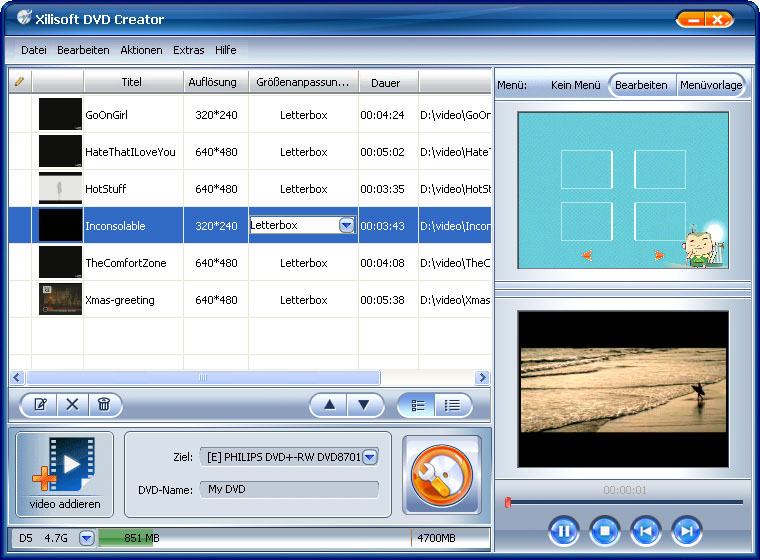Click the Kein Menü label
The height and width of the screenshot is (560, 760).
pos(575,85)
